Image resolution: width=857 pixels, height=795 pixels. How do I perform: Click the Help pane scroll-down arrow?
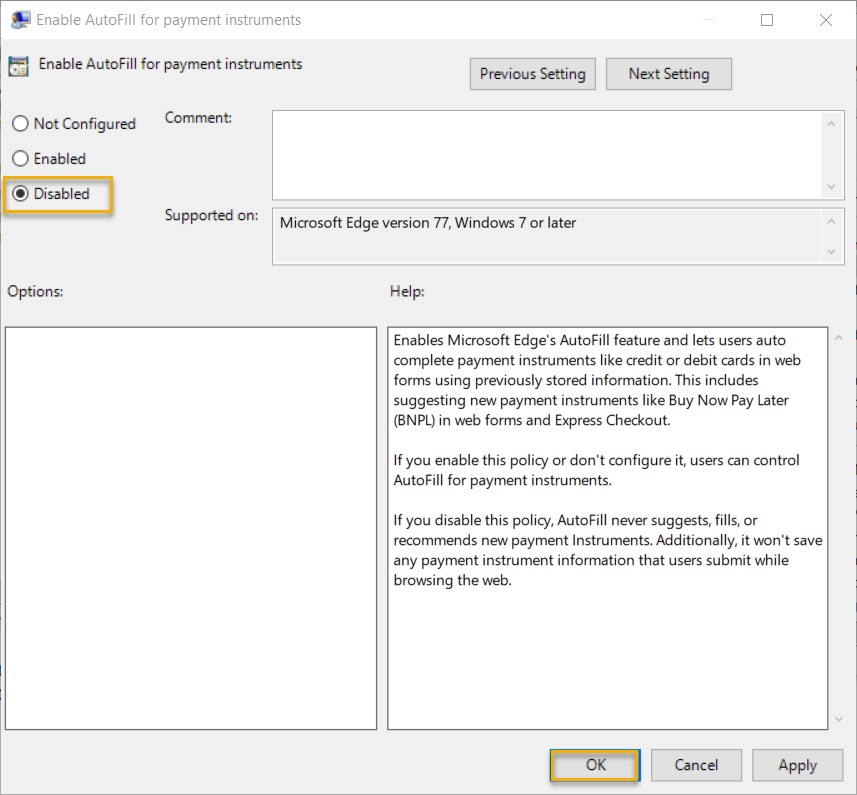point(837,718)
